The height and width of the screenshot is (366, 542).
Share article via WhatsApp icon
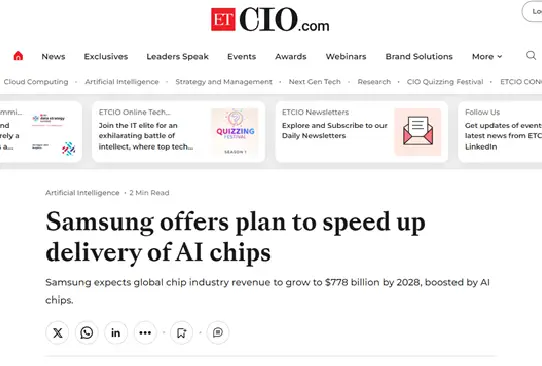click(87, 333)
